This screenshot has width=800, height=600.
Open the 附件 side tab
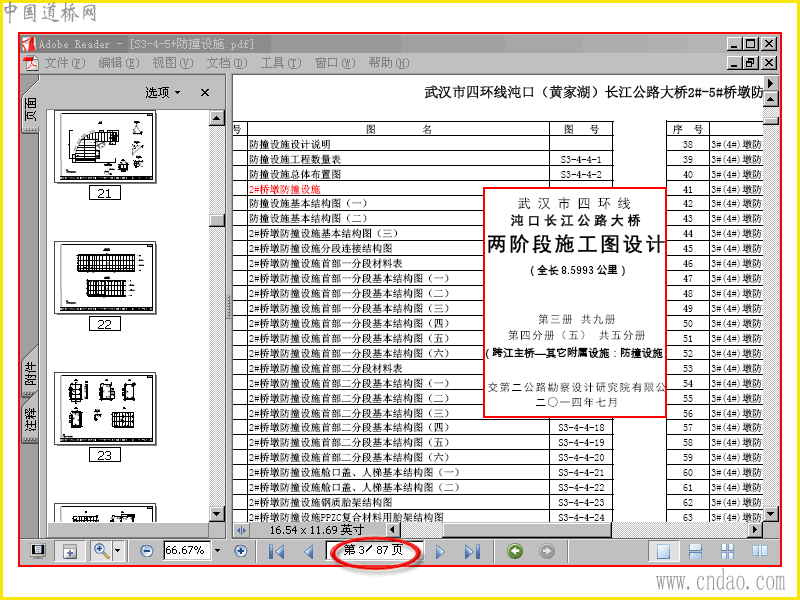31,373
